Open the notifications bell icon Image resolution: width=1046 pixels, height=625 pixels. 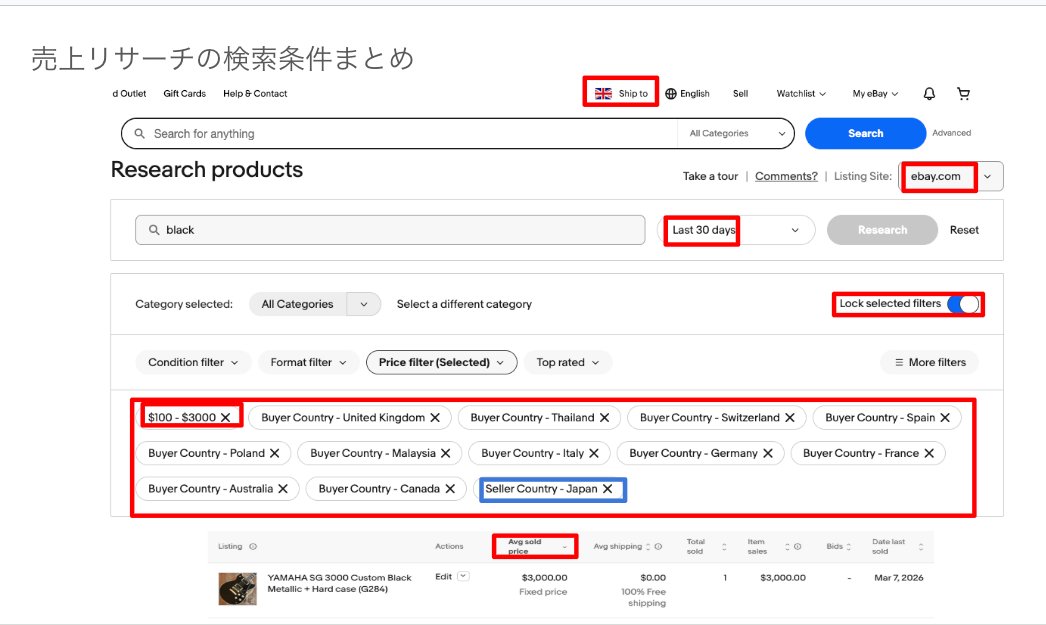(x=929, y=94)
